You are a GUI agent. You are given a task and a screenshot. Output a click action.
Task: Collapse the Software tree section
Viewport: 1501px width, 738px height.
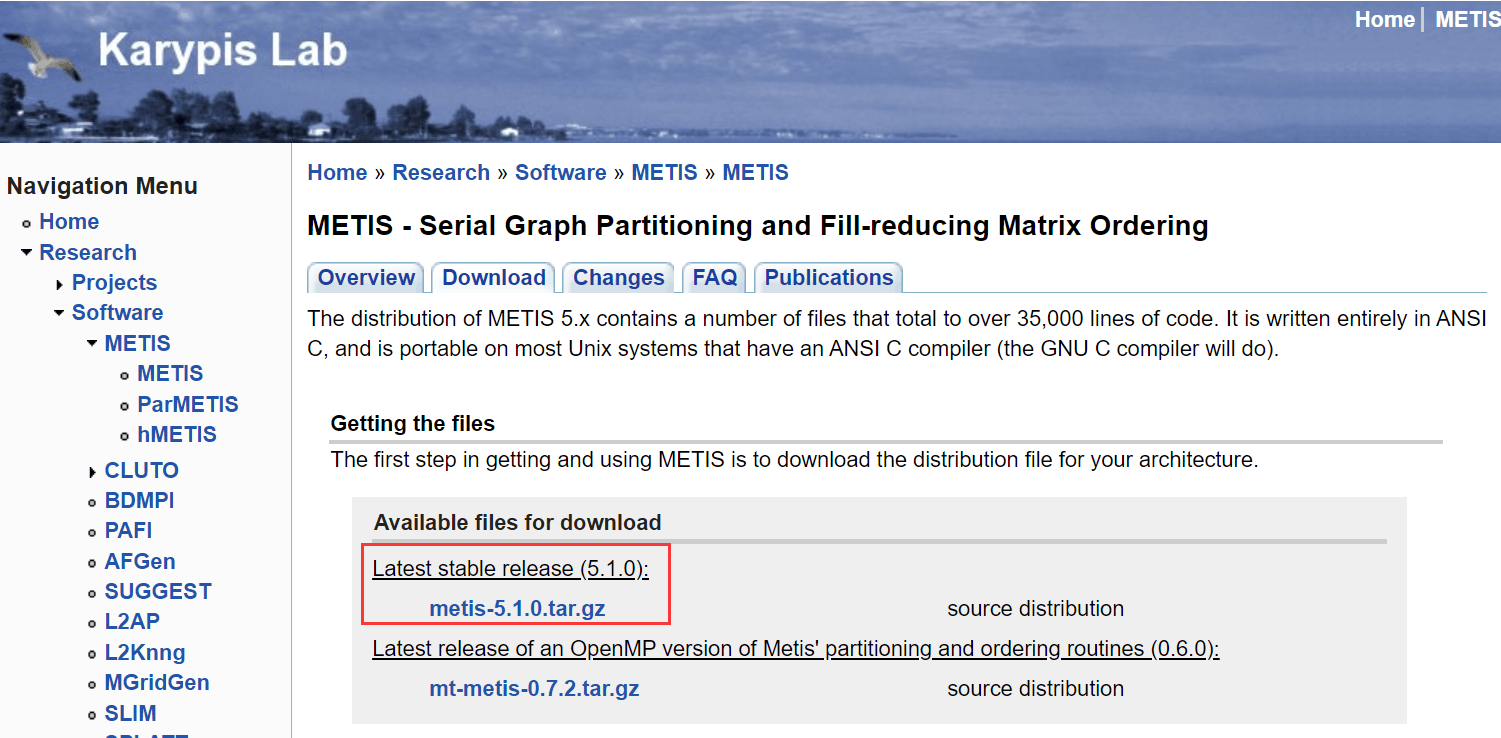click(59, 312)
